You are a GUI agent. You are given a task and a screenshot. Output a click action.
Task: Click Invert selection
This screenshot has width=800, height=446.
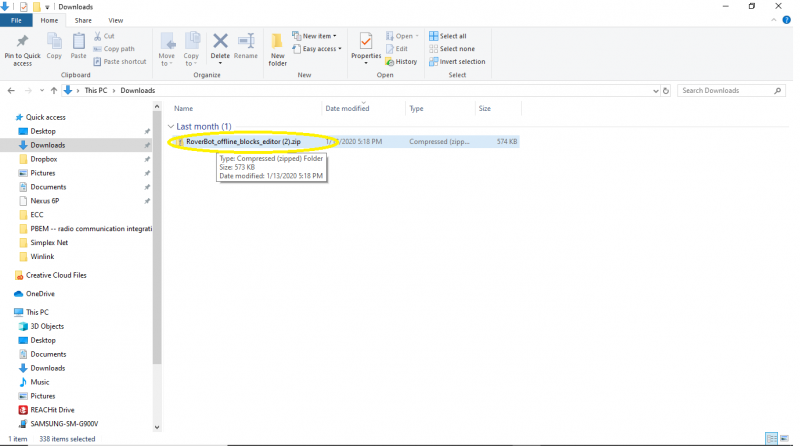[457, 62]
